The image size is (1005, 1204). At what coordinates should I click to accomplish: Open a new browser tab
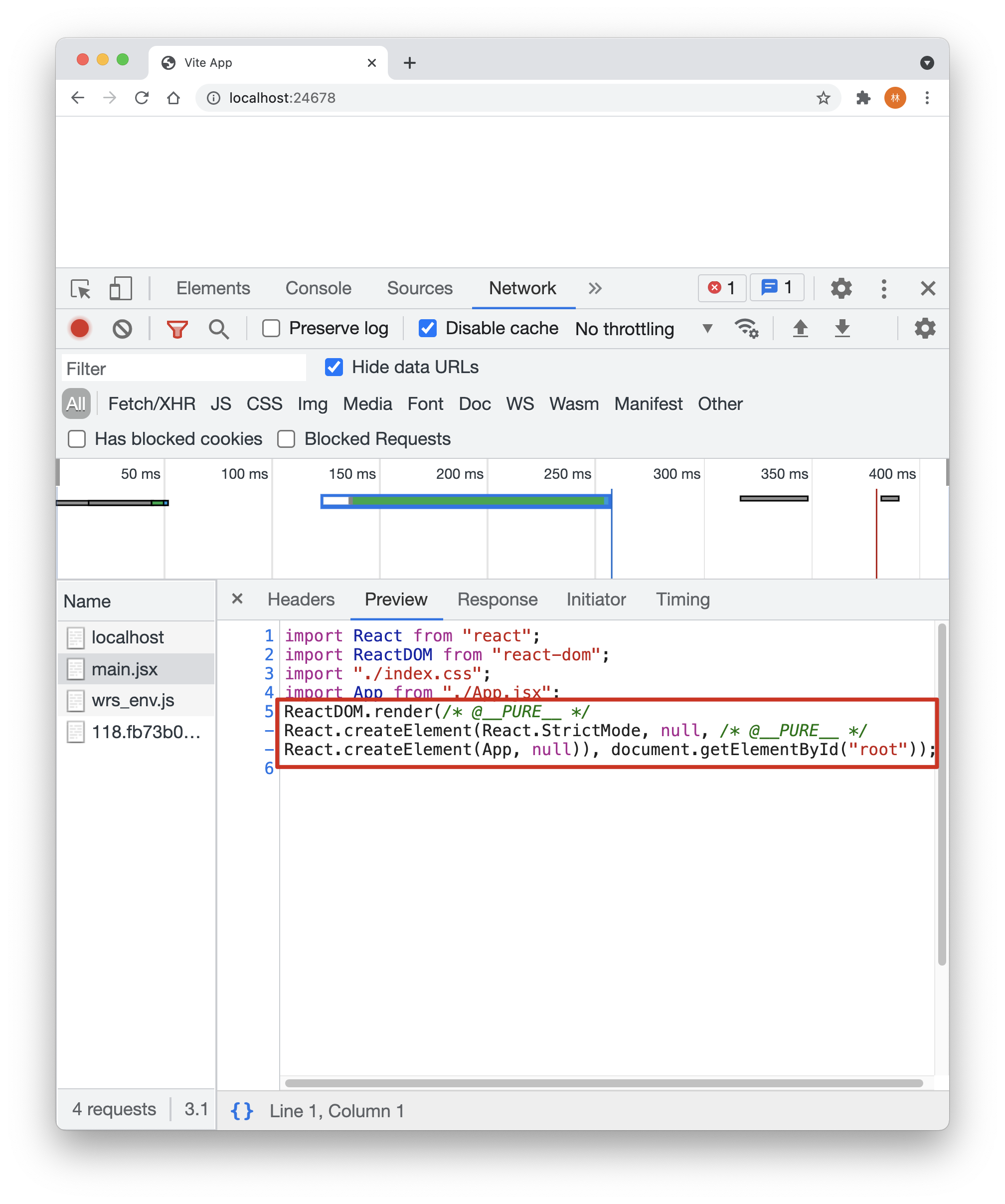(409, 62)
